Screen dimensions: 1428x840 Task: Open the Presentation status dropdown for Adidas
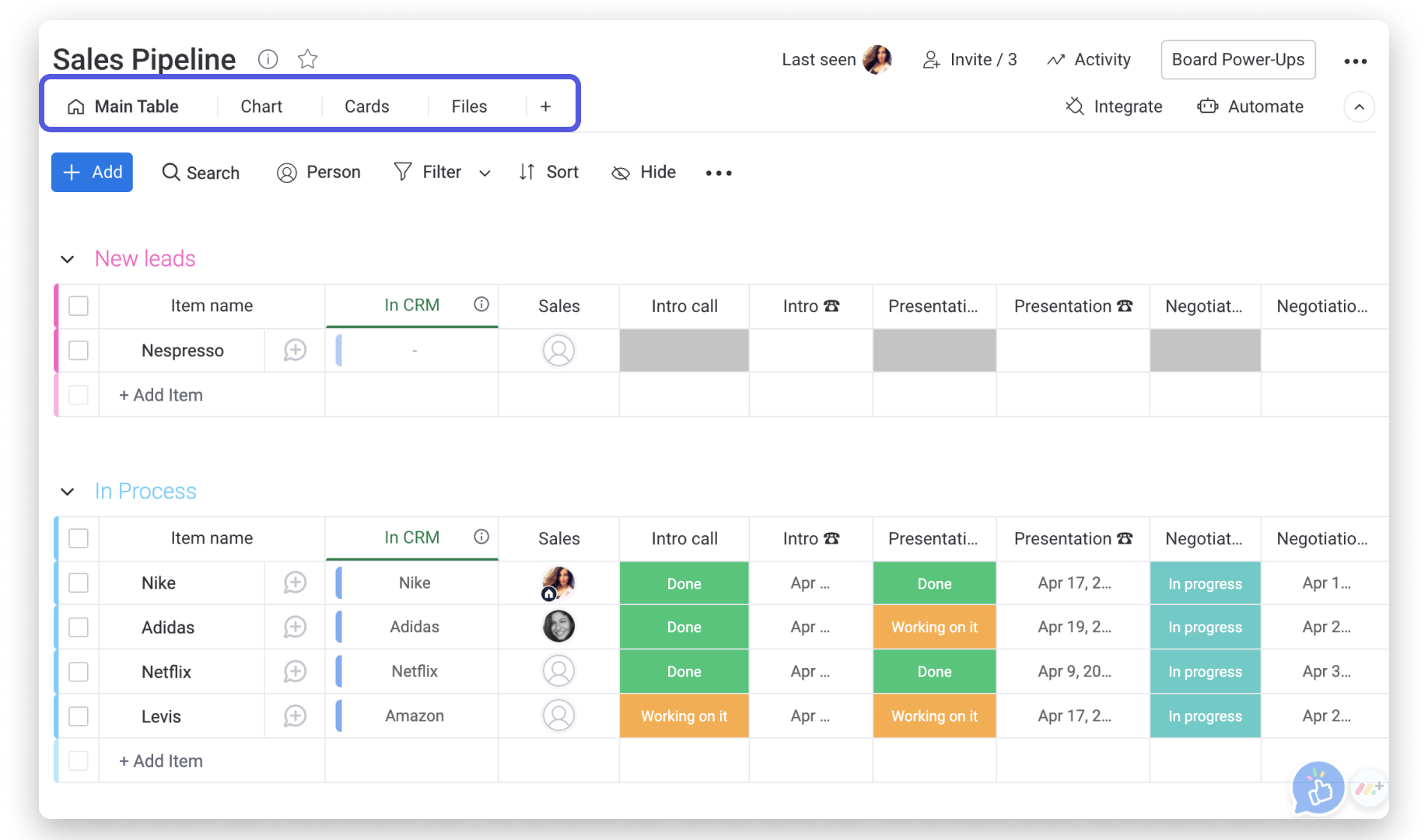click(934, 627)
